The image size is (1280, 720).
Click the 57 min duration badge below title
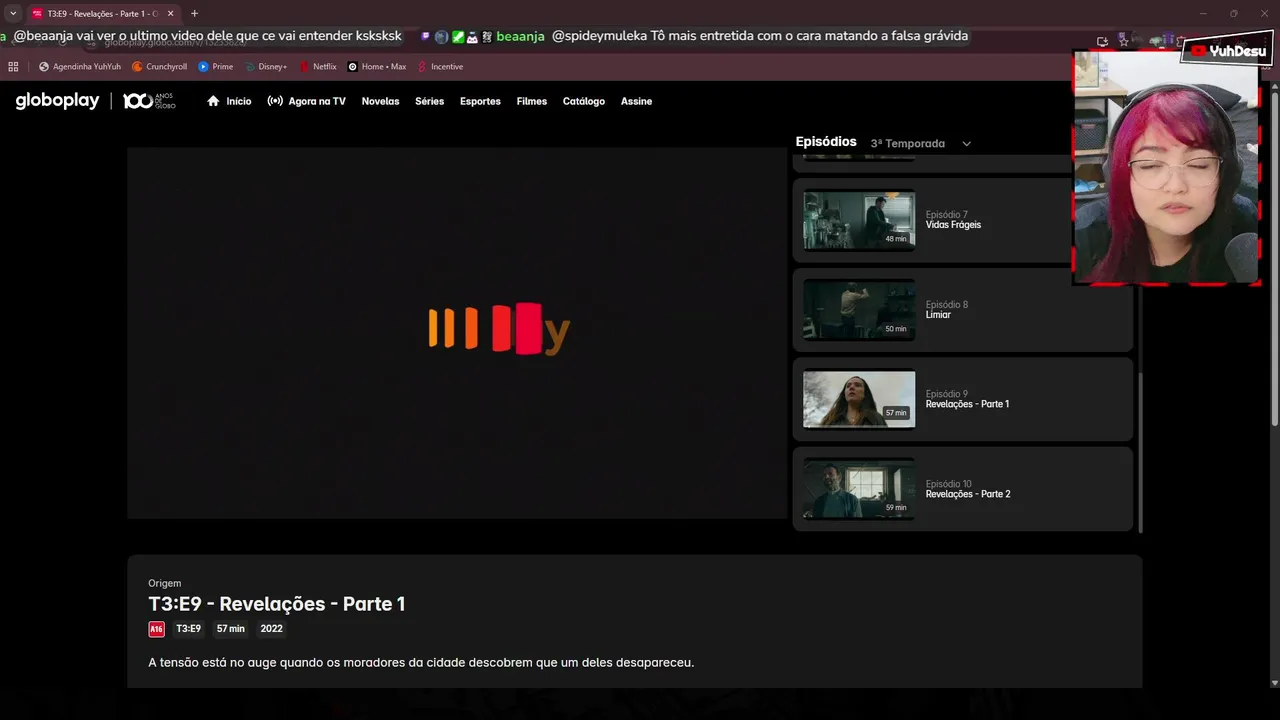click(x=230, y=629)
